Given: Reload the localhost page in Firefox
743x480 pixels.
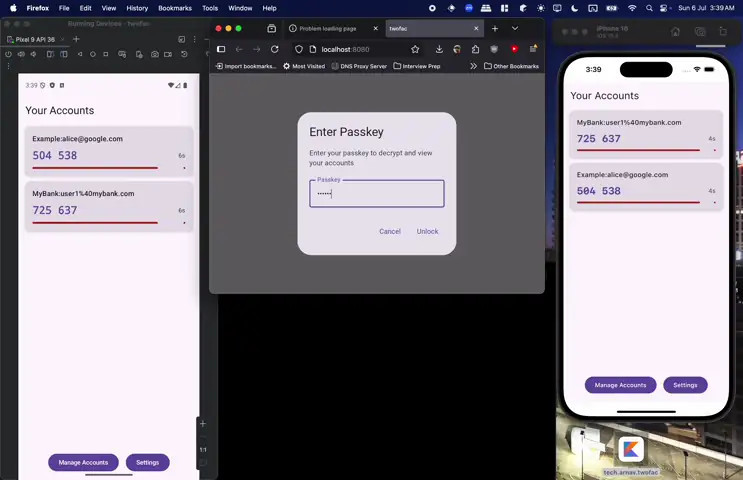Looking at the screenshot, I should [x=274, y=49].
